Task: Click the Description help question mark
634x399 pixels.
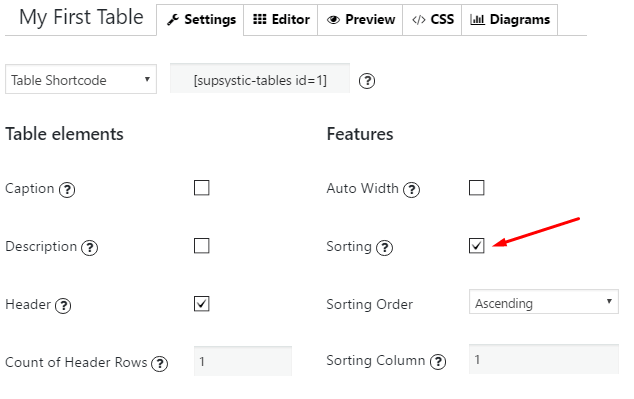Action: coord(90,247)
